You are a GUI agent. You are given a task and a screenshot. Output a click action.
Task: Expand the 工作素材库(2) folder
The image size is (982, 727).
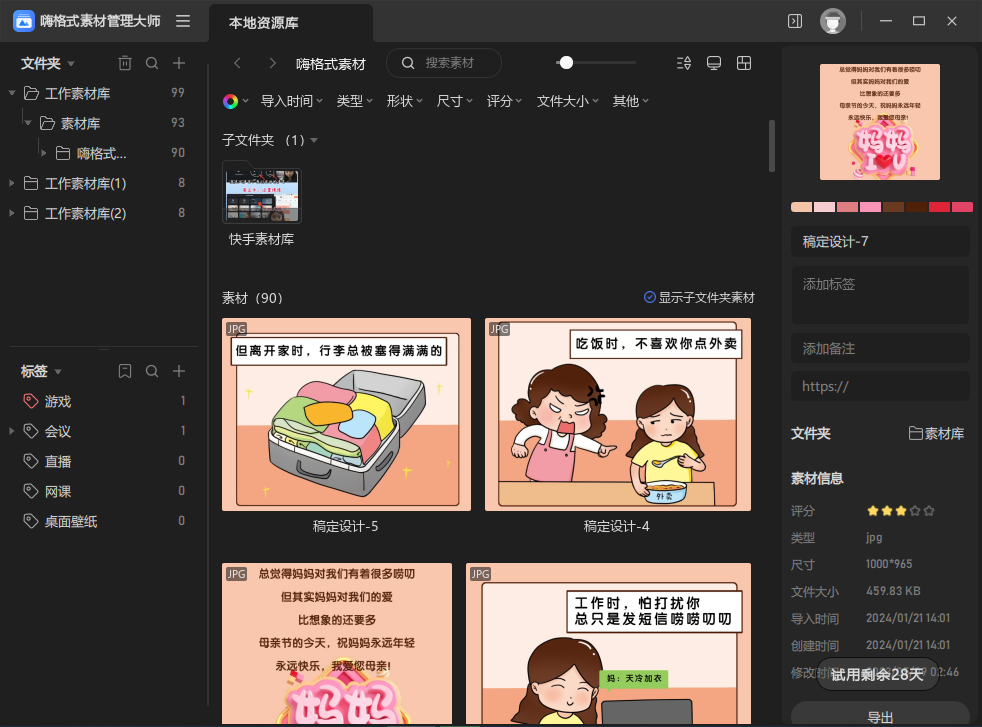12,214
